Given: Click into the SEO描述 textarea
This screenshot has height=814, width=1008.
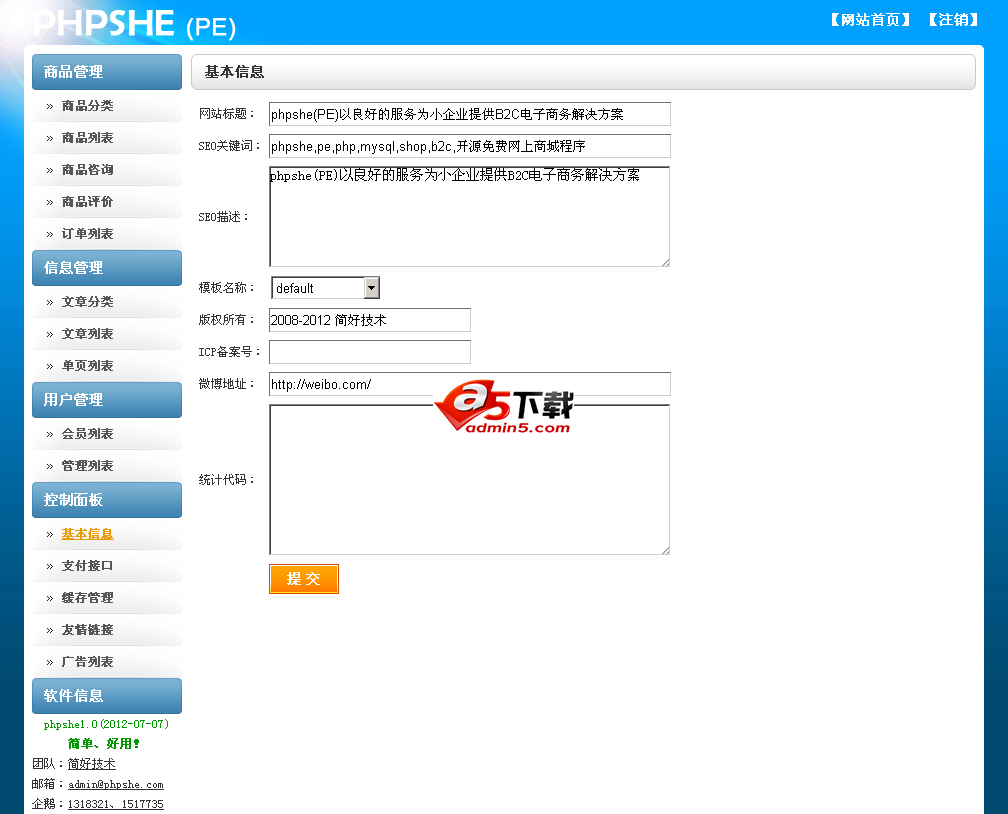Looking at the screenshot, I should pos(469,217).
